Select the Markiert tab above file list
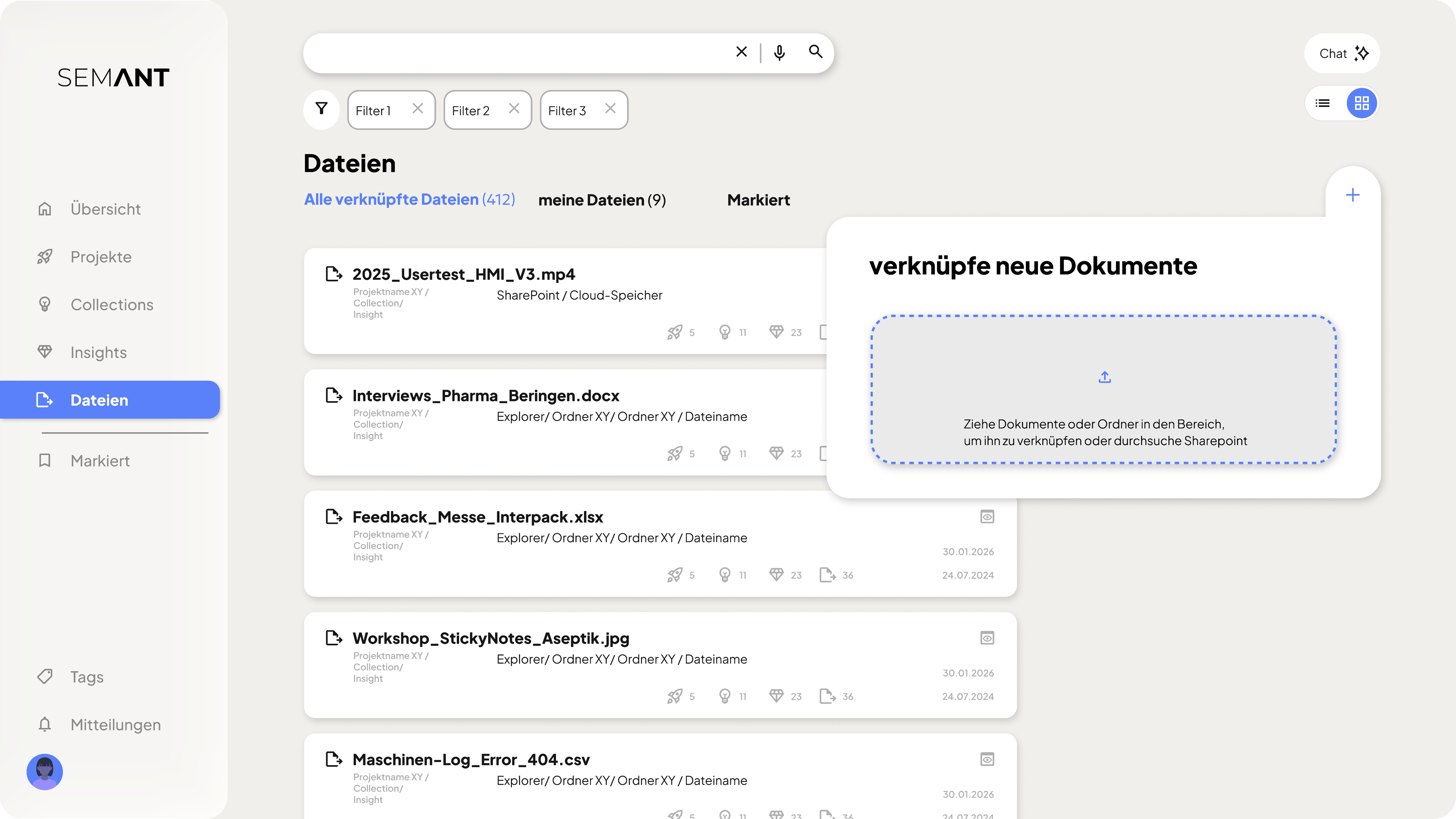This screenshot has width=1456, height=819. pyautogui.click(x=758, y=200)
